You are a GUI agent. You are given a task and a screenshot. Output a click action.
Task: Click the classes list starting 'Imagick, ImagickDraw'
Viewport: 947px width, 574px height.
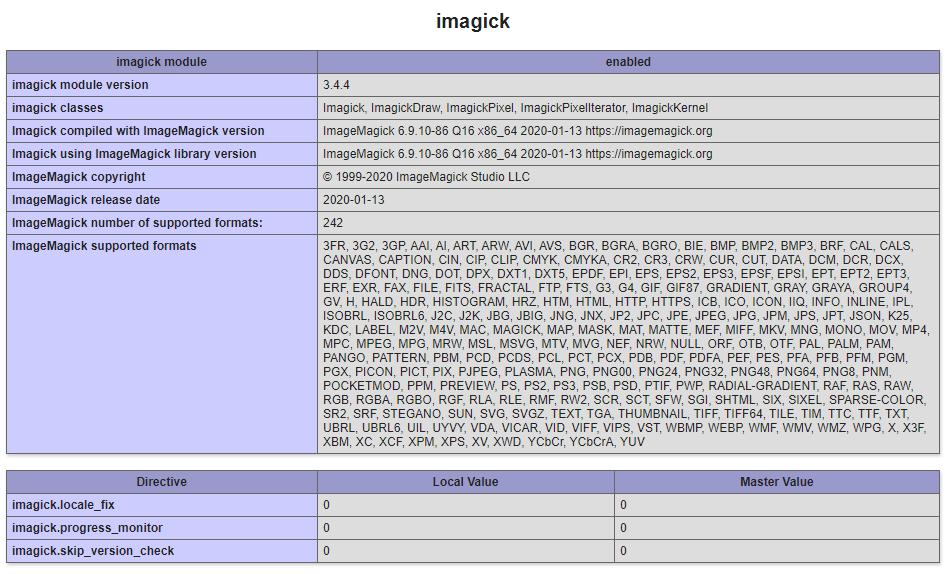[x=515, y=108]
